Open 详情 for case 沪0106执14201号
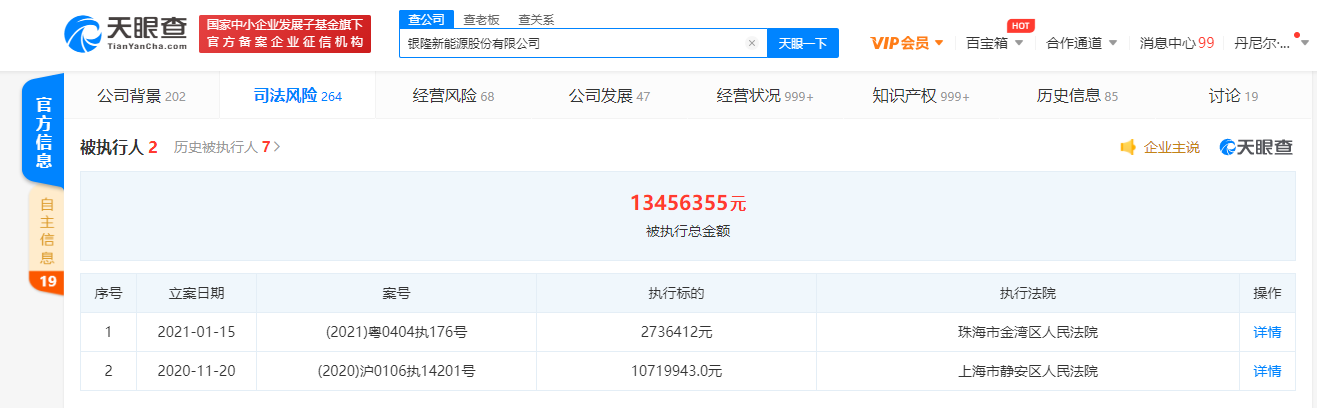Image resolution: width=1317 pixels, height=408 pixels. pyautogui.click(x=1267, y=371)
